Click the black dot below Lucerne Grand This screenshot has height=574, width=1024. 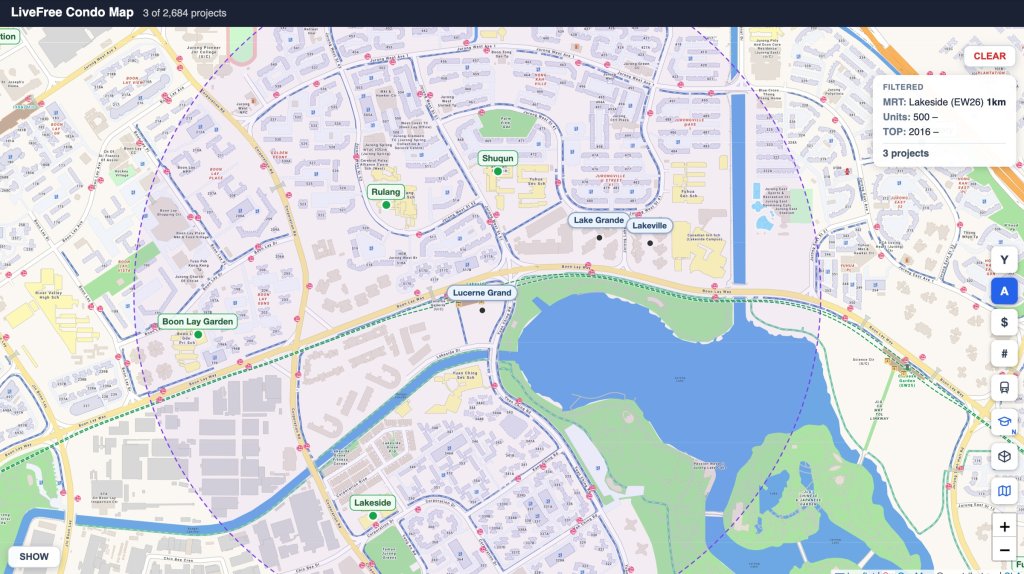(x=482, y=310)
